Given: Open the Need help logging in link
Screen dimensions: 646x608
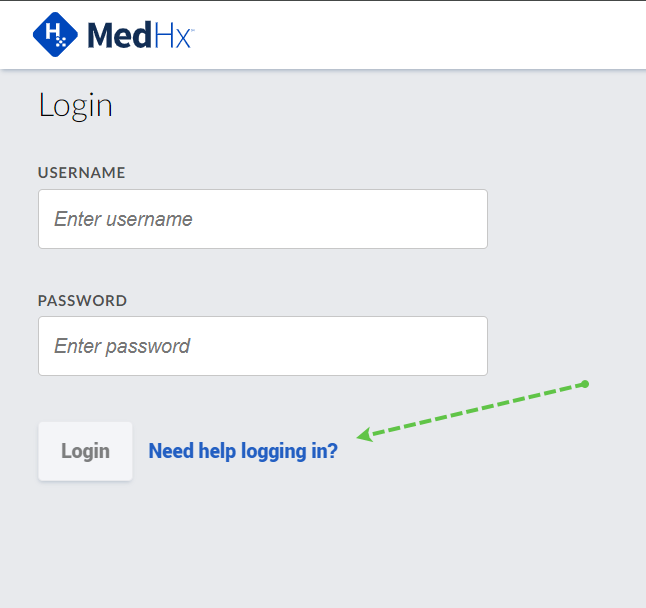Looking at the screenshot, I should click(x=243, y=451).
